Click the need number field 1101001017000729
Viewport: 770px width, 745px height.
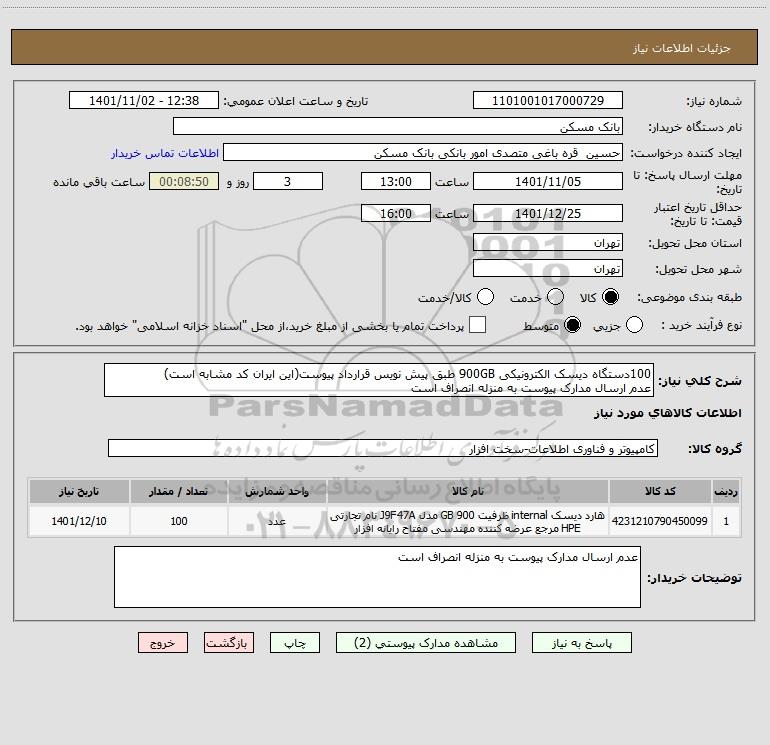tap(548, 101)
